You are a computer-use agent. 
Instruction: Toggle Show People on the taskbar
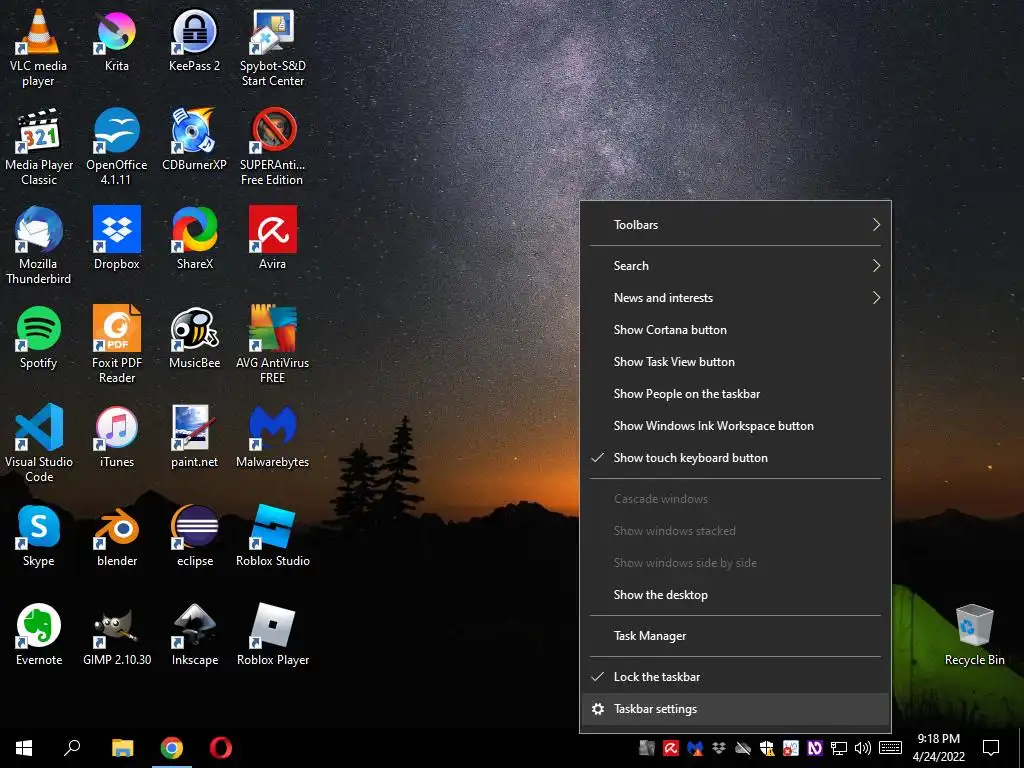735,394
